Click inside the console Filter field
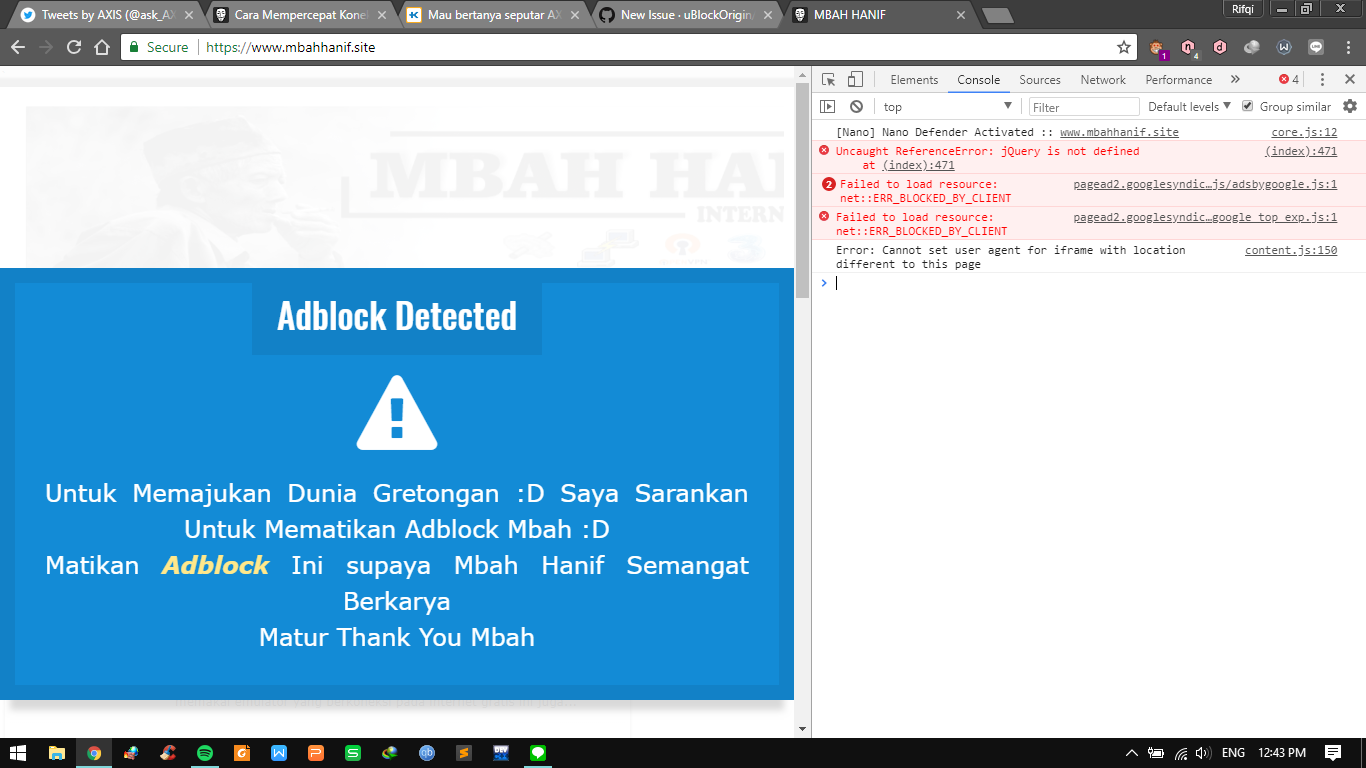The height and width of the screenshot is (768, 1366). 1083,106
